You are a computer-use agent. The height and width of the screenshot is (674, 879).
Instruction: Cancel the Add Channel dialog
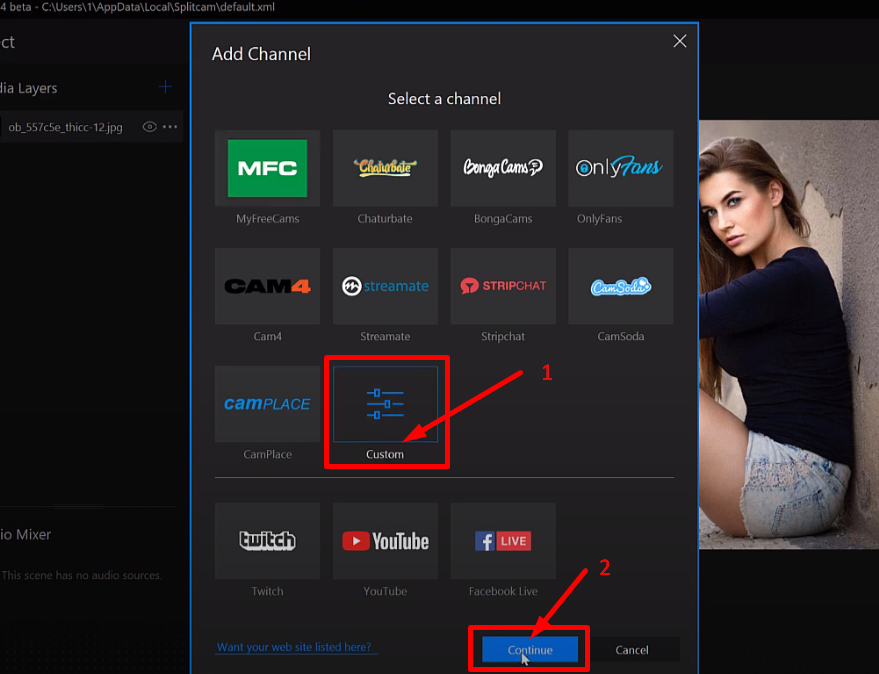click(632, 649)
